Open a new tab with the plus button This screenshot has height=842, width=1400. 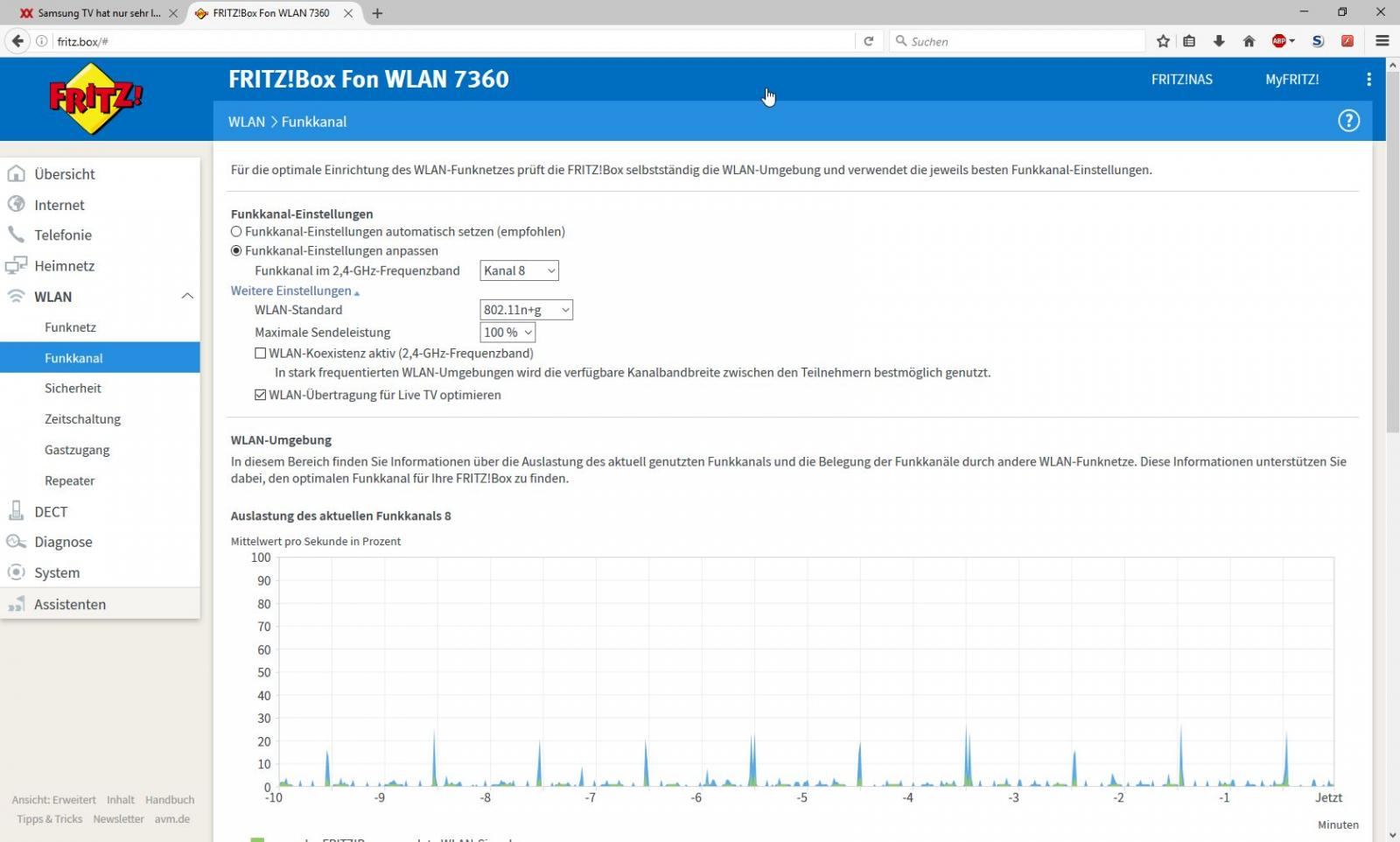click(x=377, y=13)
